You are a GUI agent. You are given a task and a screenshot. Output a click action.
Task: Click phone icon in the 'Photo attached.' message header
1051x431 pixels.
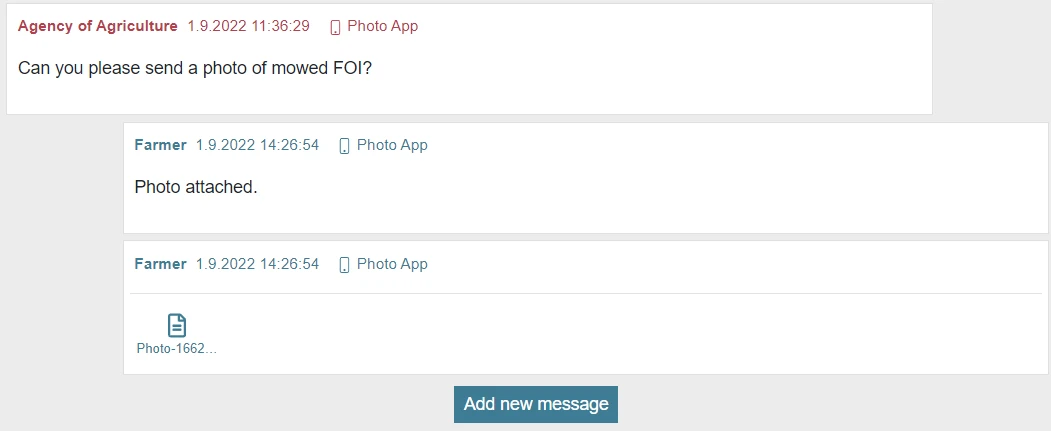tap(344, 146)
